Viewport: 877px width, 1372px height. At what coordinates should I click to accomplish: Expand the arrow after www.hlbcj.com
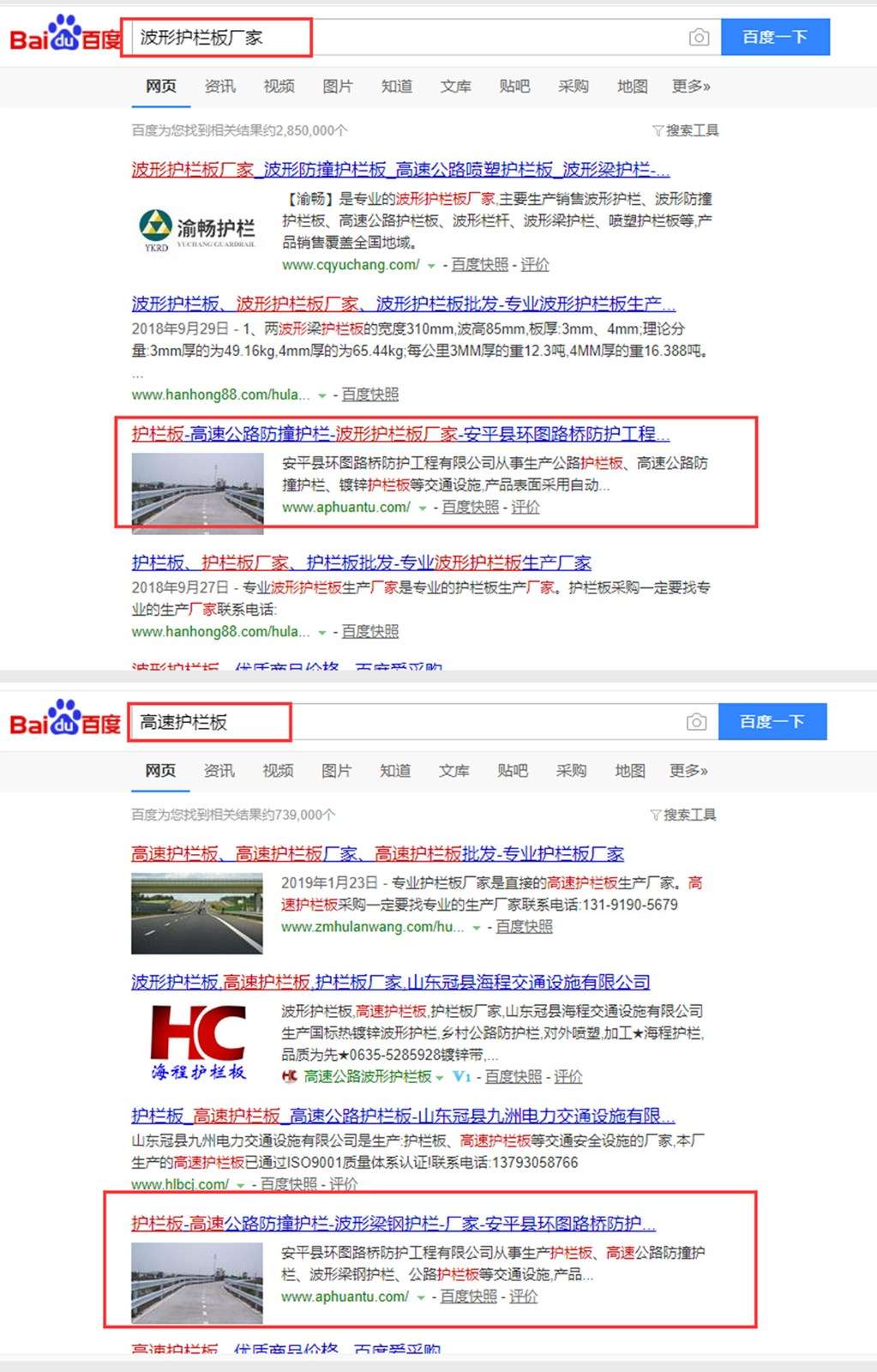(x=241, y=1185)
